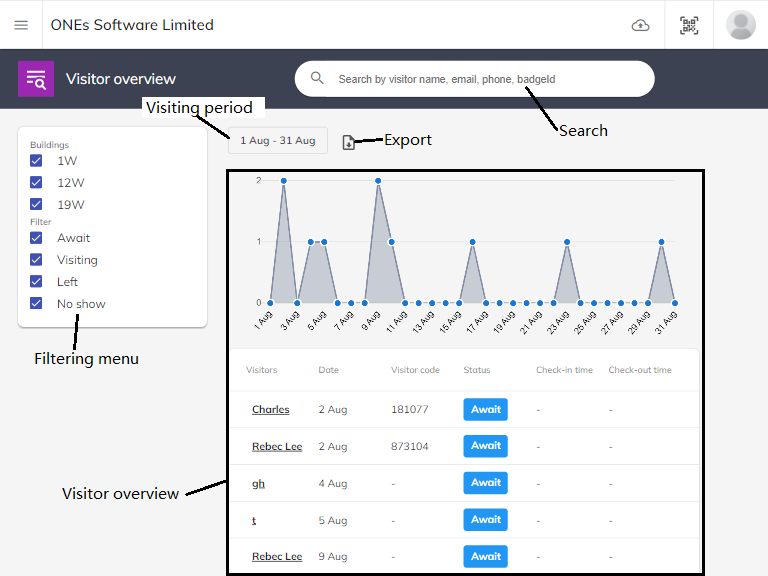Toggle the 12W building checkbox
This screenshot has width=768, height=576.
[x=36, y=183]
